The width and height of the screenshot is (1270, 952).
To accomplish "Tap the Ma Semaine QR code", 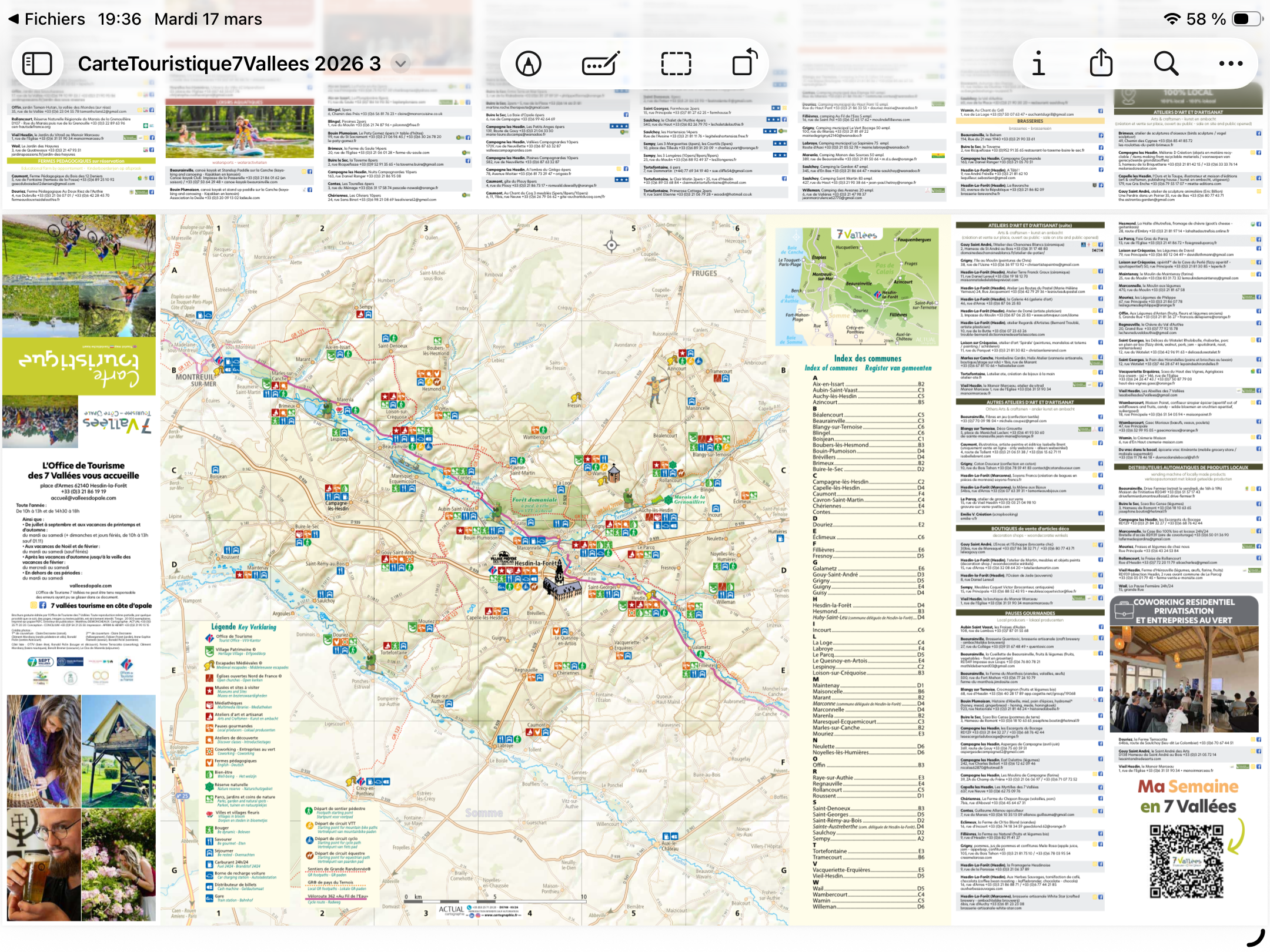I will pyautogui.click(x=1186, y=860).
